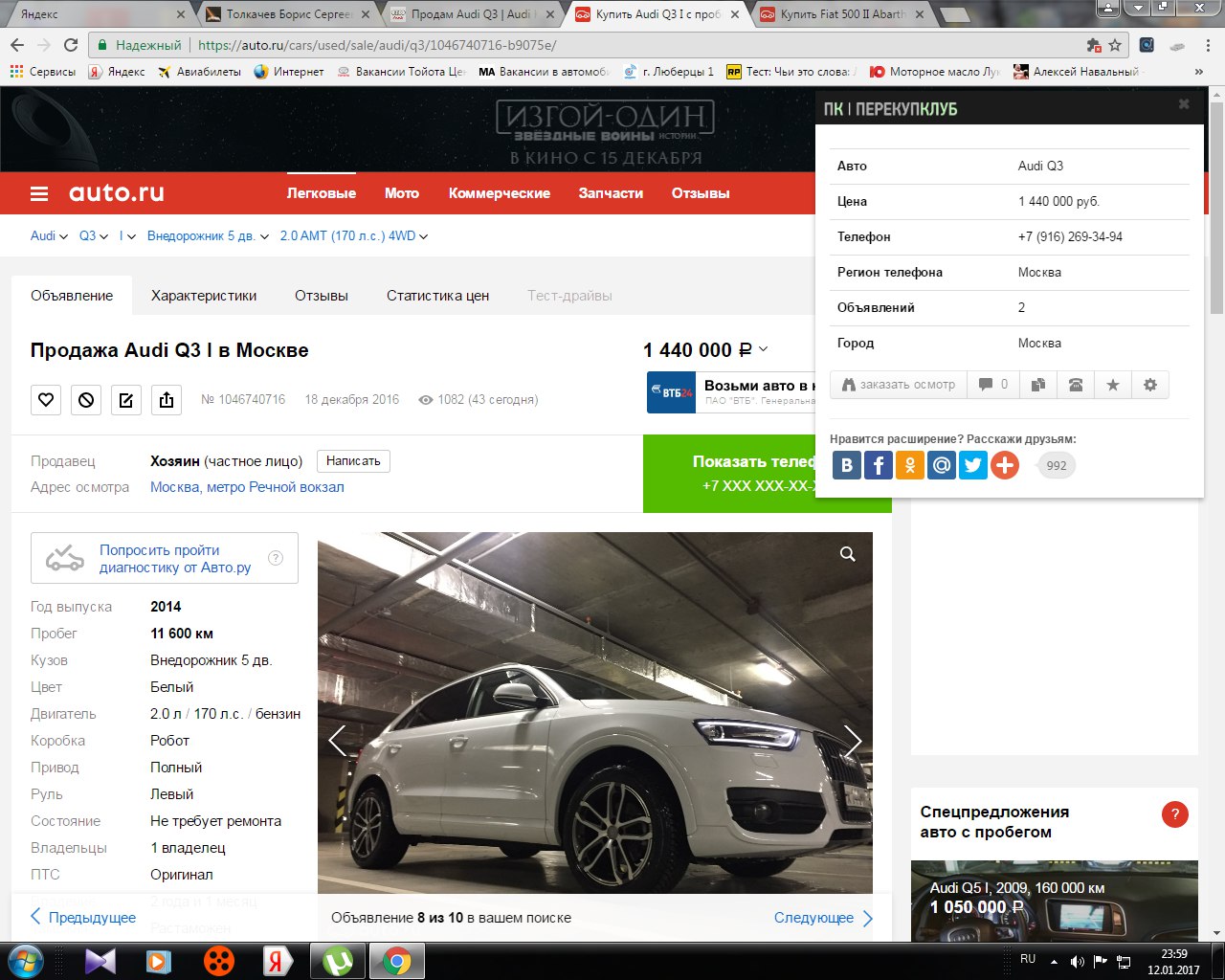Open more sharing options plus icon
The width and height of the screenshot is (1225, 980).
pyautogui.click(x=1005, y=465)
